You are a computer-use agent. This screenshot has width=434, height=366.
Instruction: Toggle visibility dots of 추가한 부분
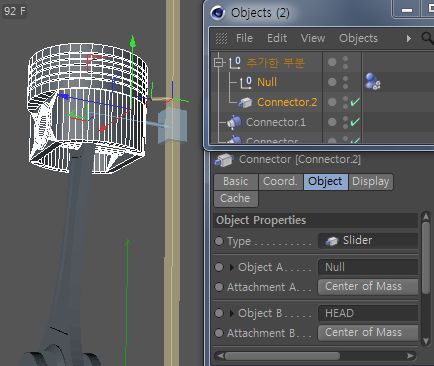345,62
